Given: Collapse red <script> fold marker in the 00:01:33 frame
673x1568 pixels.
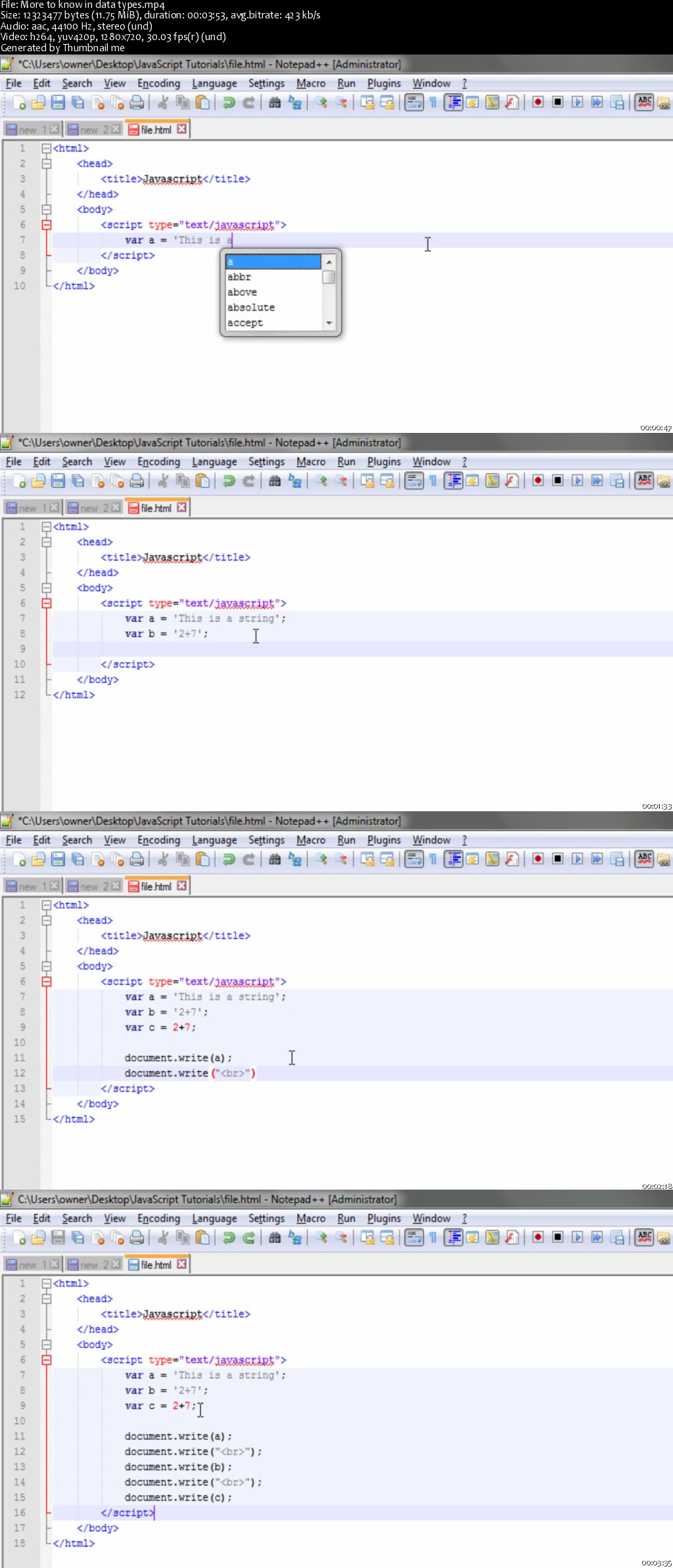Looking at the screenshot, I should pos(47,603).
